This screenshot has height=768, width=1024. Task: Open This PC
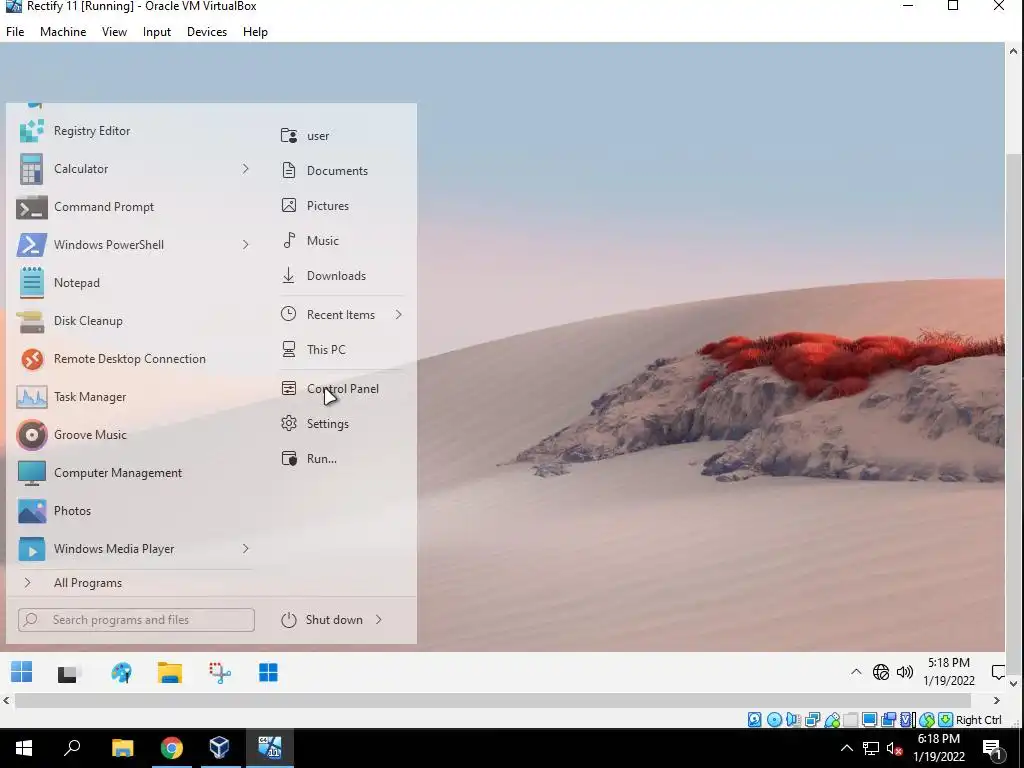(x=326, y=349)
